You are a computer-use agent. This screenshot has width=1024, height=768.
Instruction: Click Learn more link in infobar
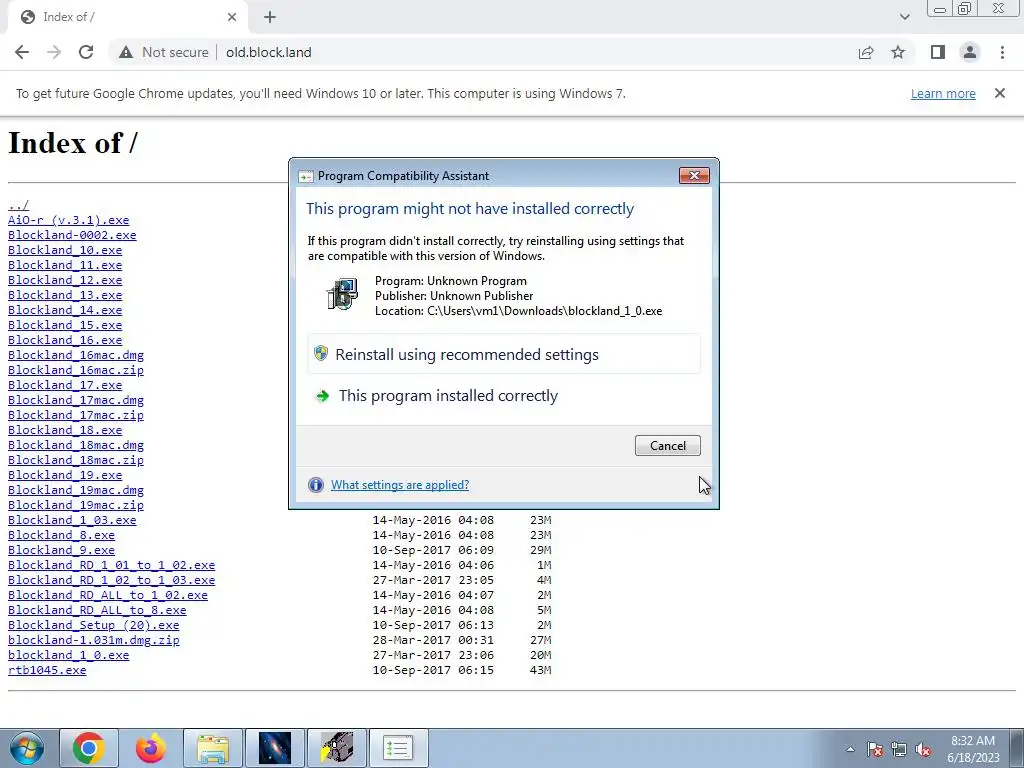click(x=943, y=93)
